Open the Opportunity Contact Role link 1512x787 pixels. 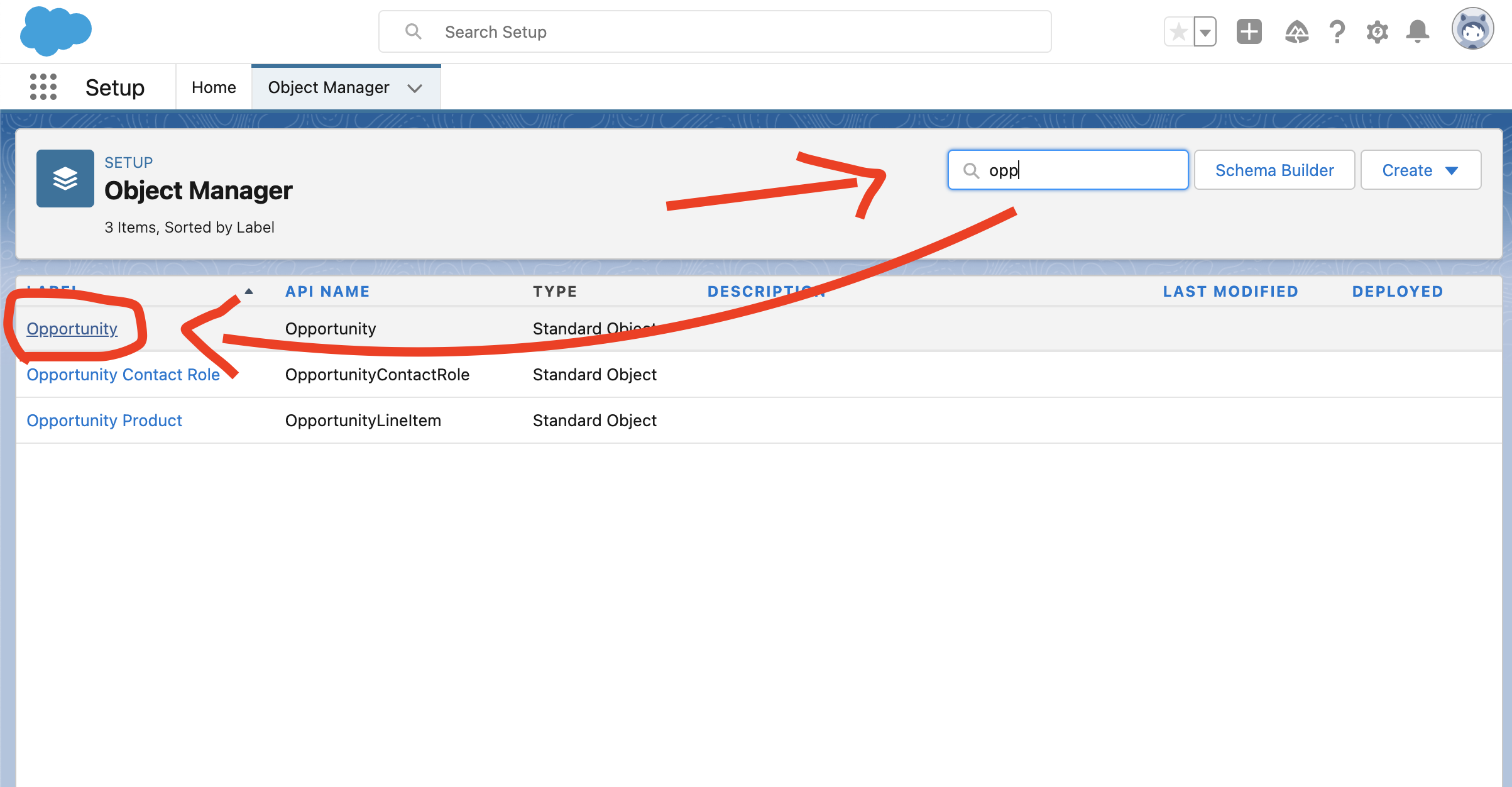[123, 375]
